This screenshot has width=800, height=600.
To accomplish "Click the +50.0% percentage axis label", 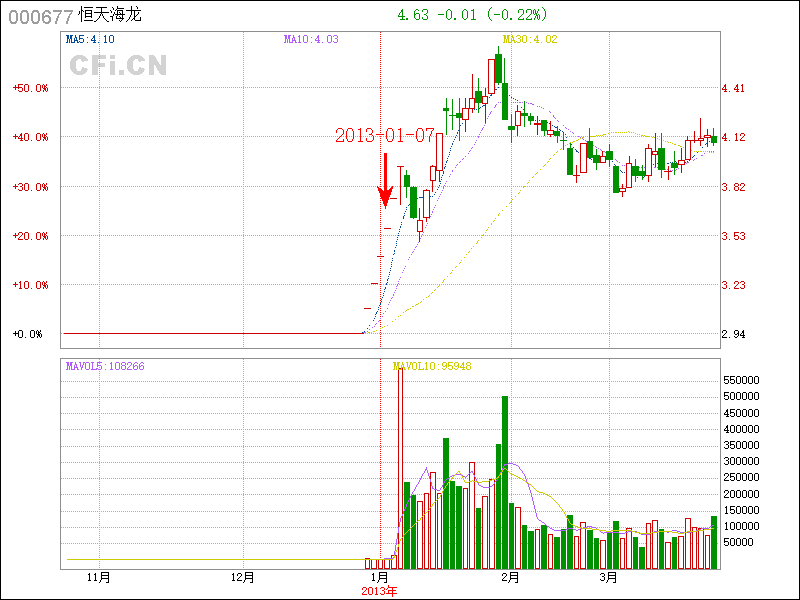I will click(30, 88).
